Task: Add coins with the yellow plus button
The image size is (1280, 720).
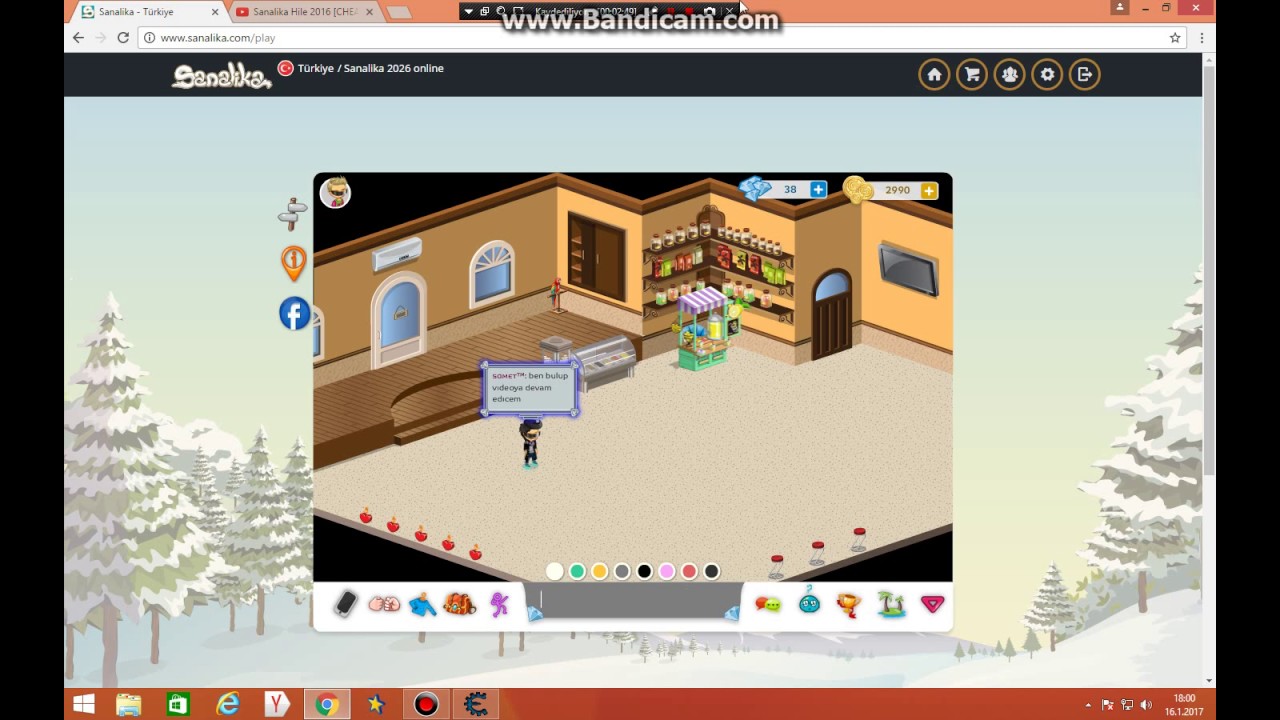Action: click(x=929, y=190)
